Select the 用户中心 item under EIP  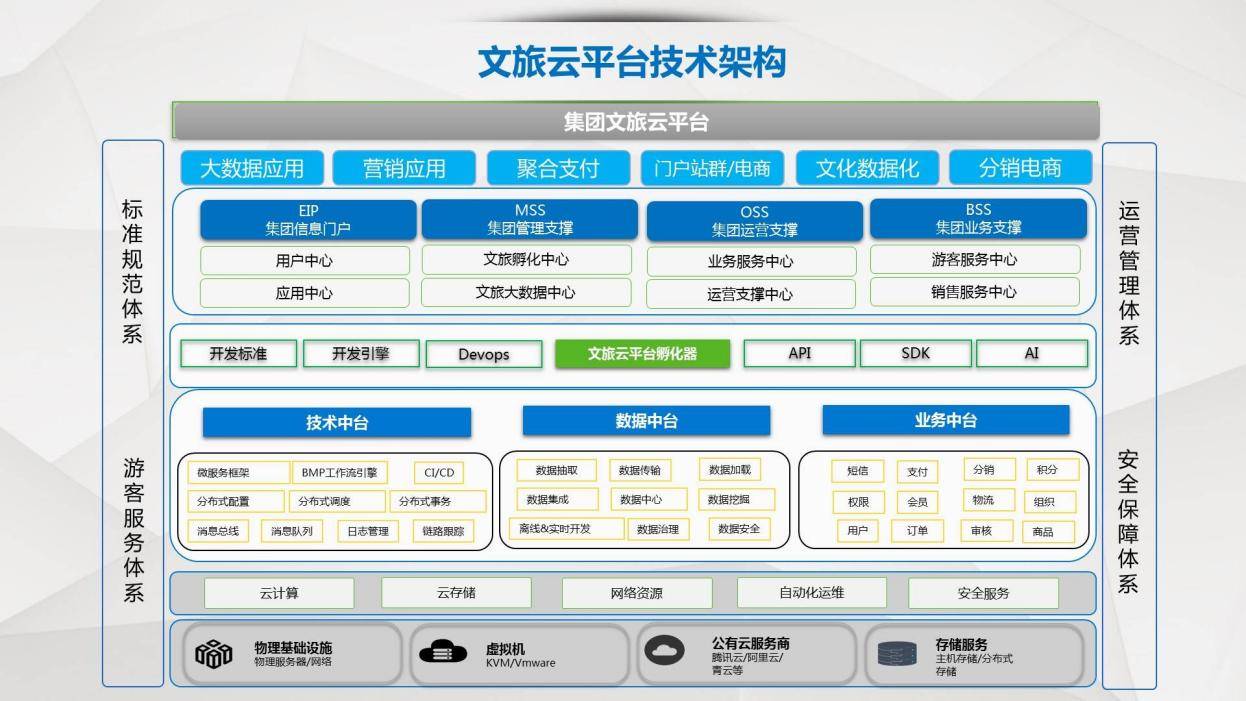(307, 260)
